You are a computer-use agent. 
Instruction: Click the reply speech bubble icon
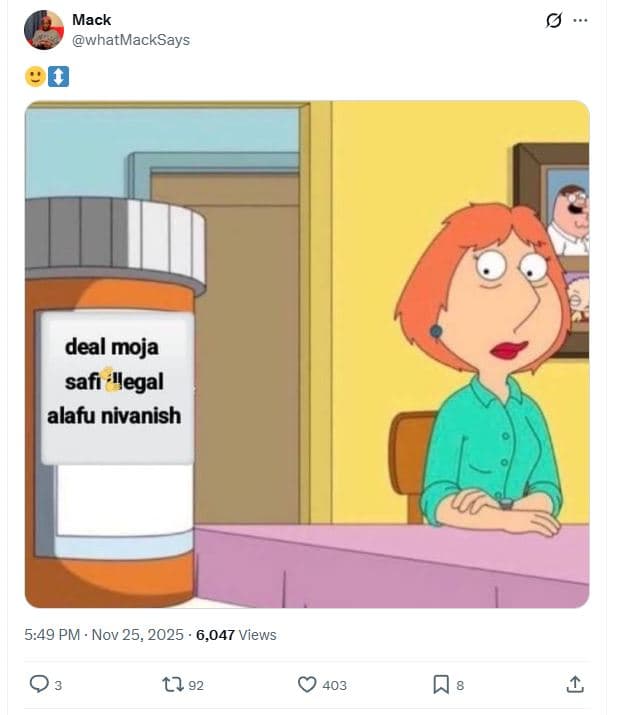(39, 684)
